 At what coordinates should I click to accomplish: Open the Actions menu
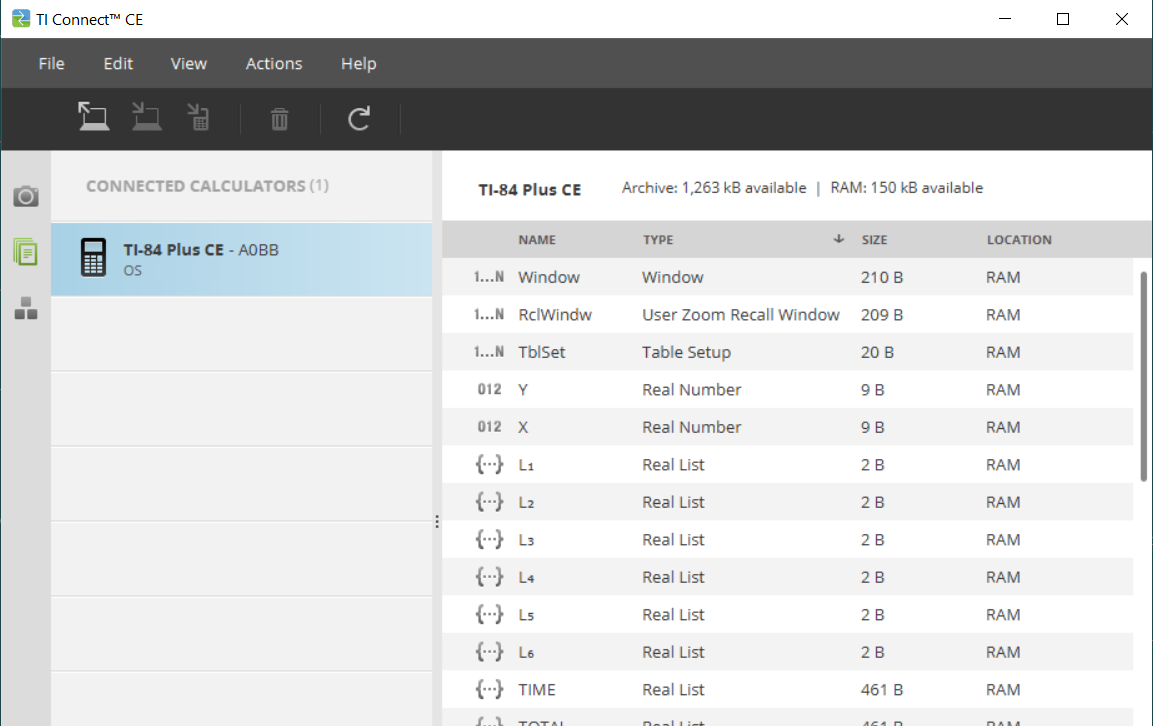pyautogui.click(x=274, y=64)
